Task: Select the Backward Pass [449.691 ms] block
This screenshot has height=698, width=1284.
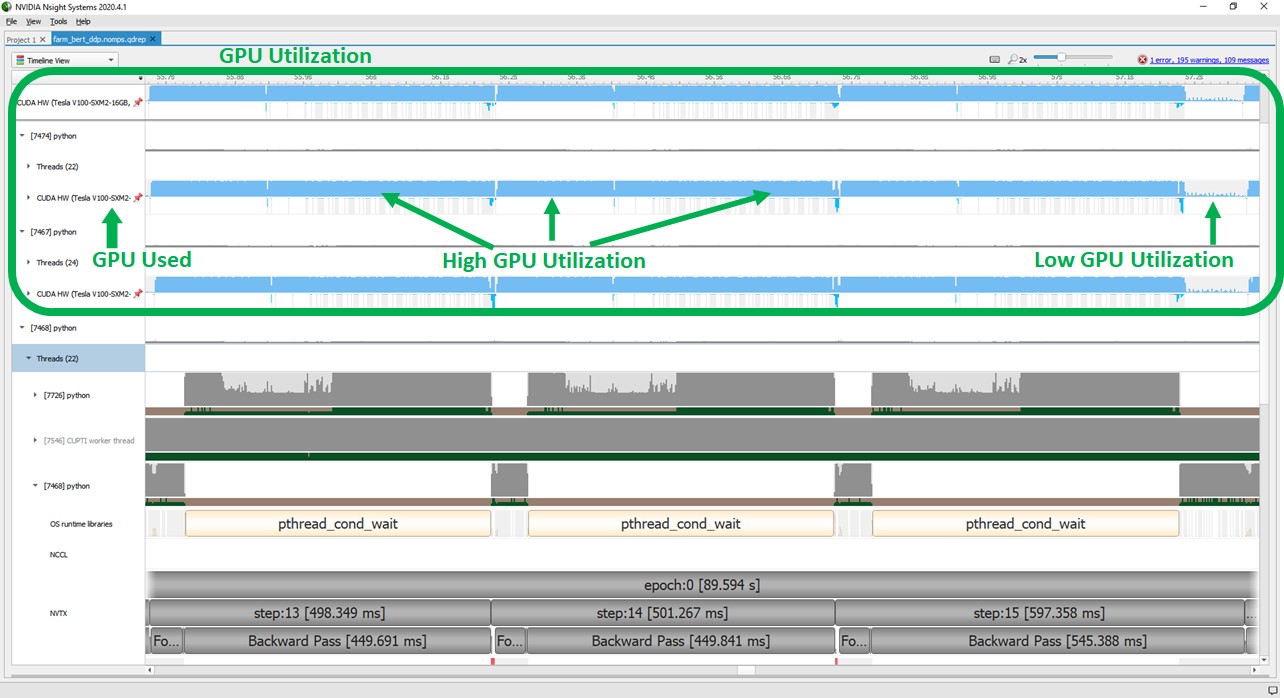Action: 337,641
